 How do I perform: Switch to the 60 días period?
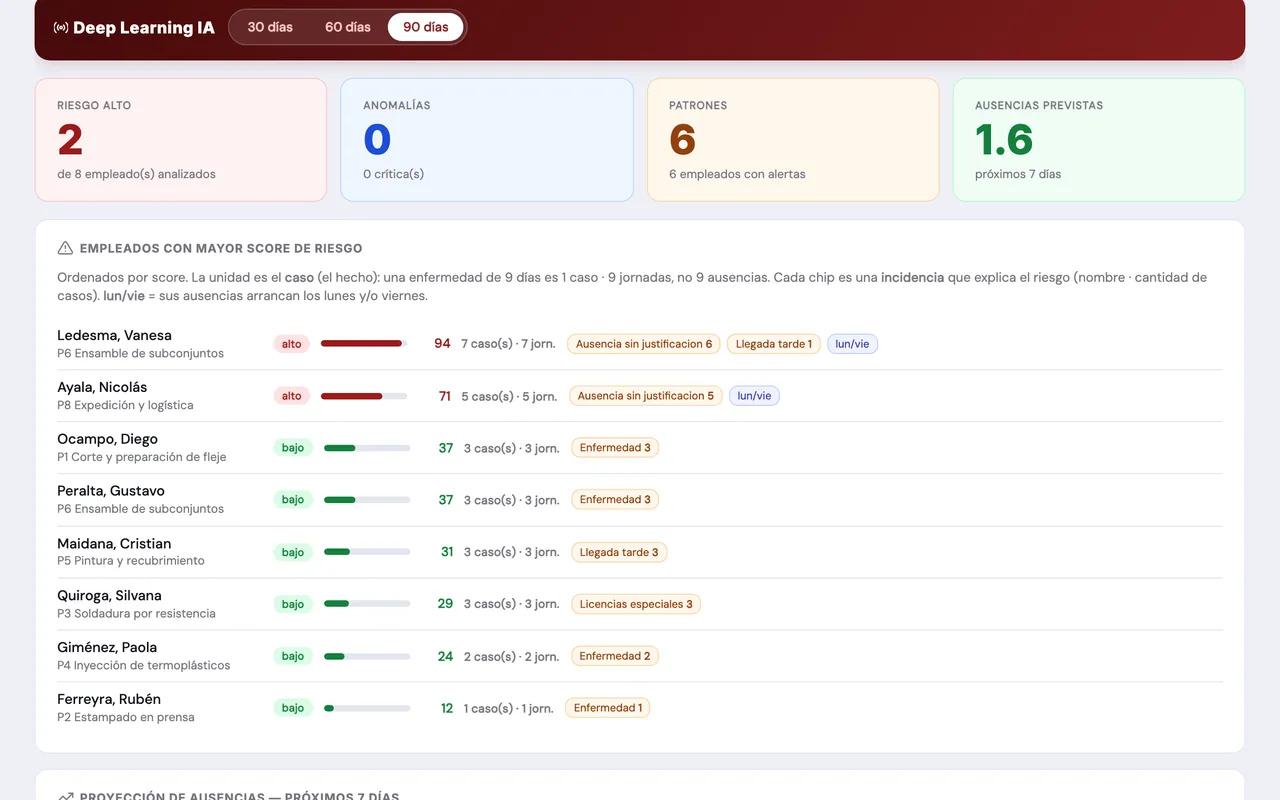(348, 27)
